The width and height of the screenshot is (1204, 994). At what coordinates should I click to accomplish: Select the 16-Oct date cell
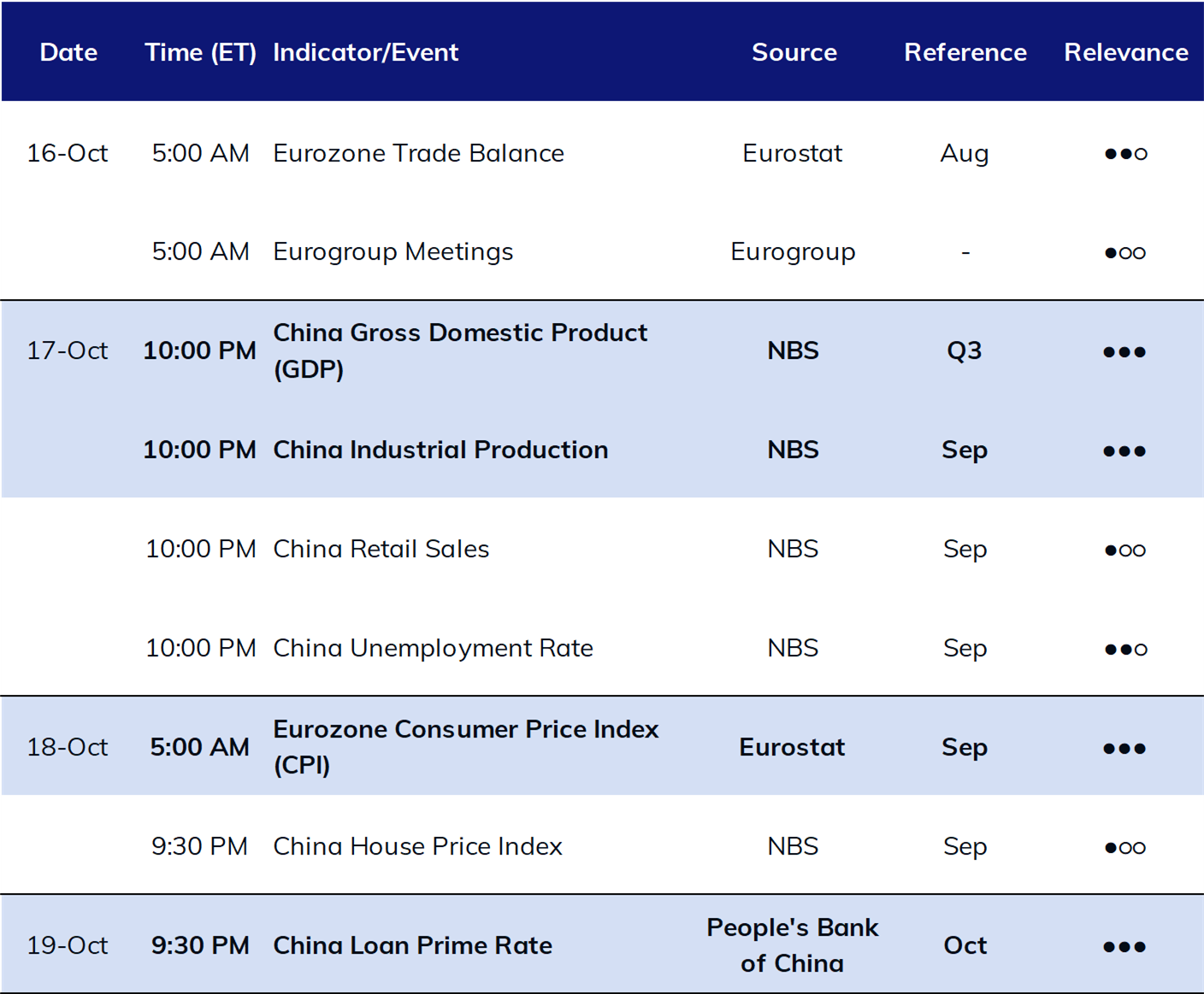coord(68,153)
